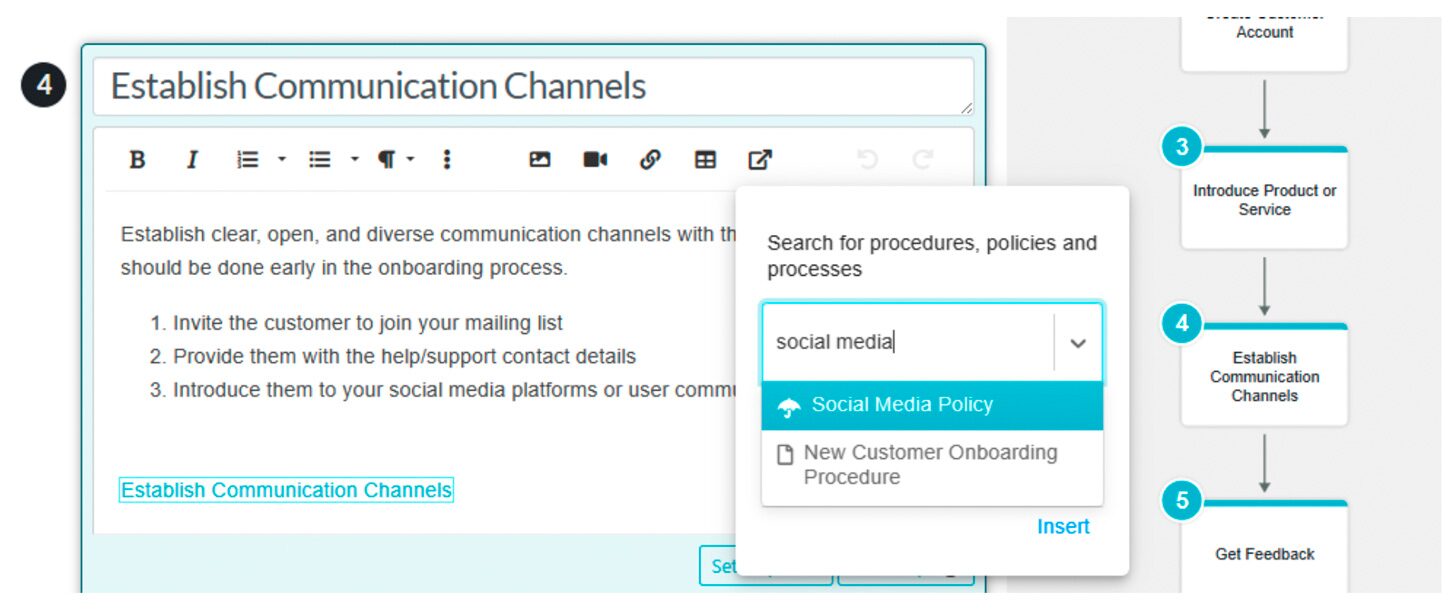Click the Insert link in the popup

tap(1063, 526)
